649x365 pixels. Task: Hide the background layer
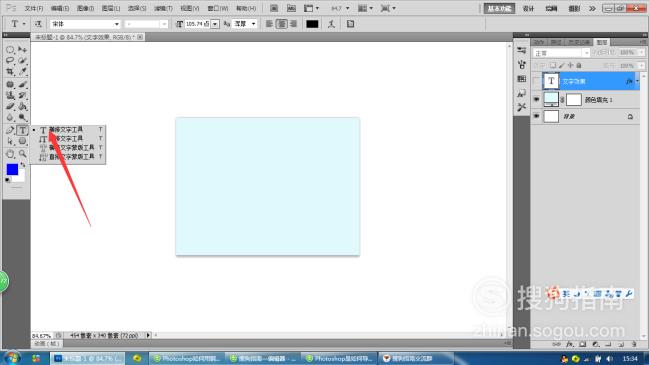(536, 116)
